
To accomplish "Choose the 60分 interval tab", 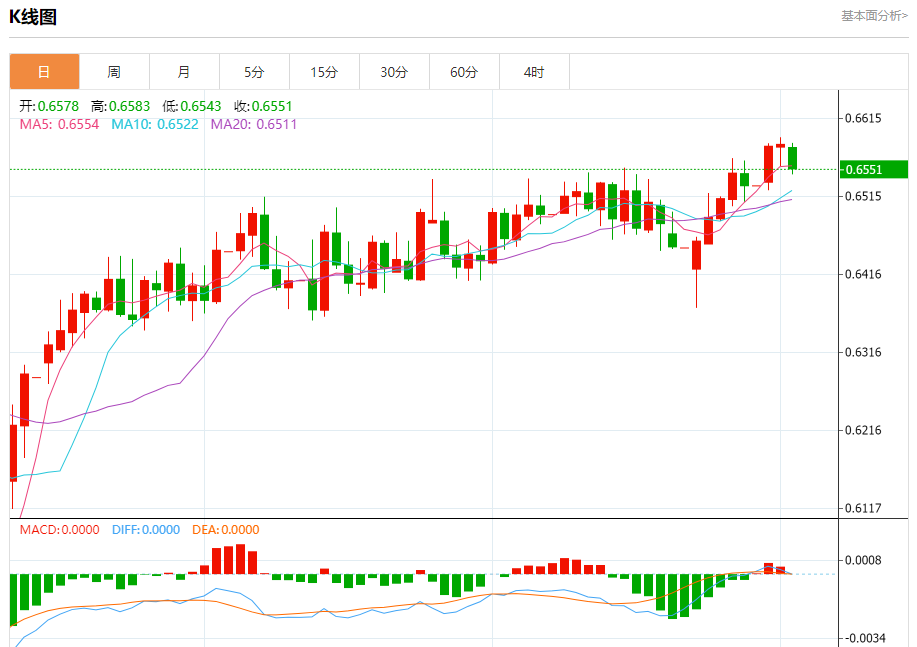I will 464,72.
